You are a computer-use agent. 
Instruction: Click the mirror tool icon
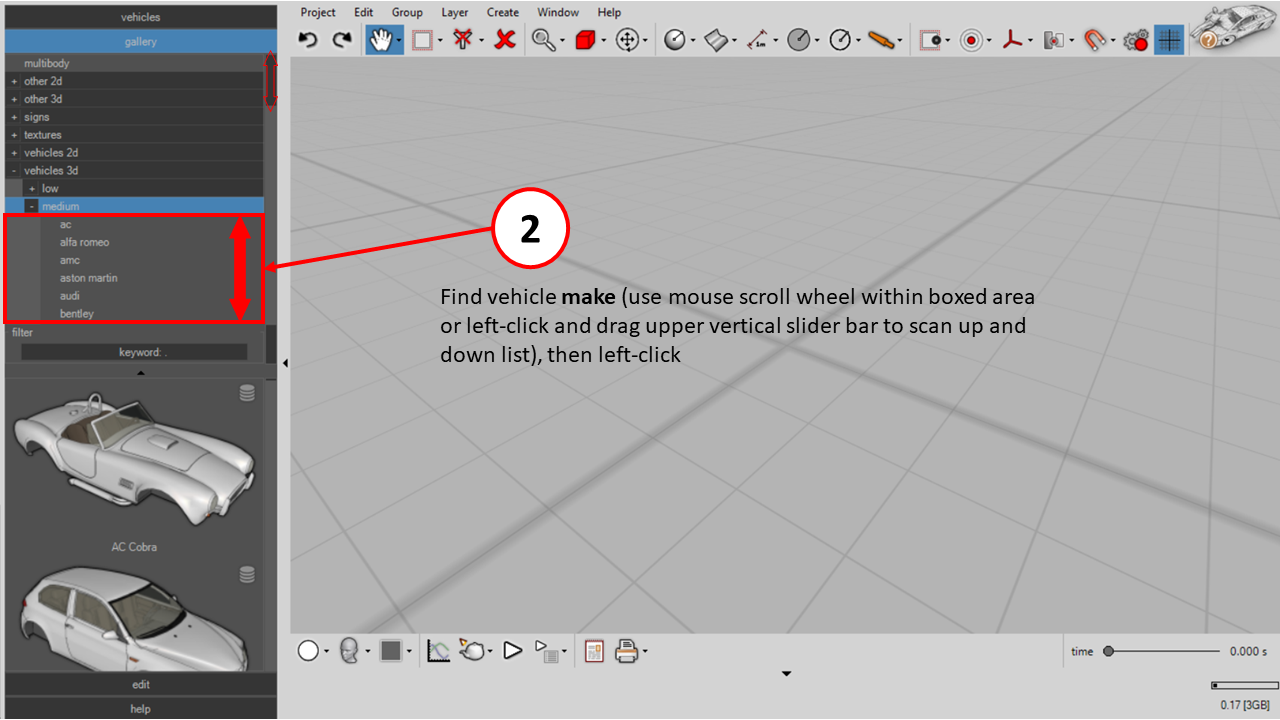tap(1054, 40)
